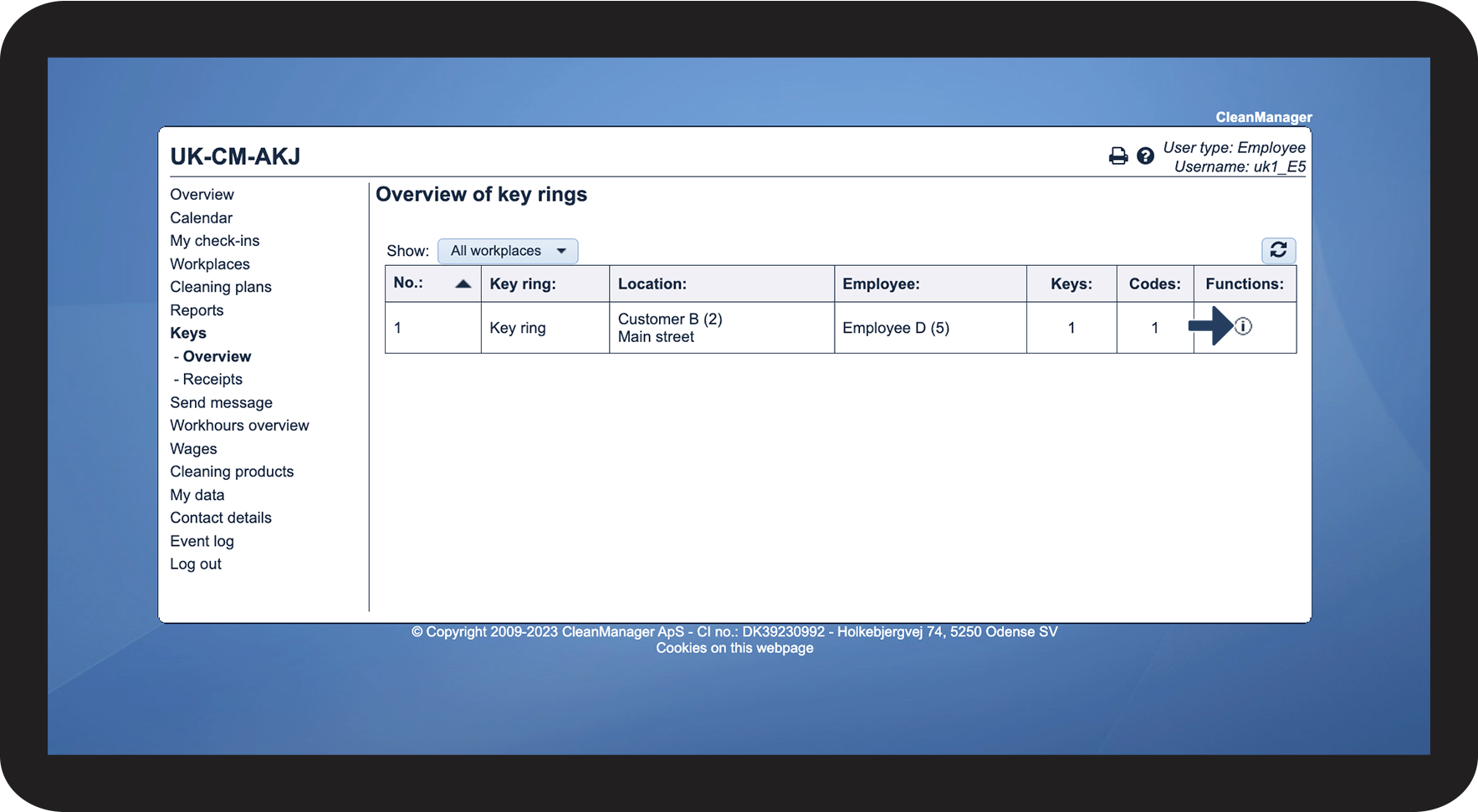
Task: Refresh the key rings table
Action: [1279, 250]
